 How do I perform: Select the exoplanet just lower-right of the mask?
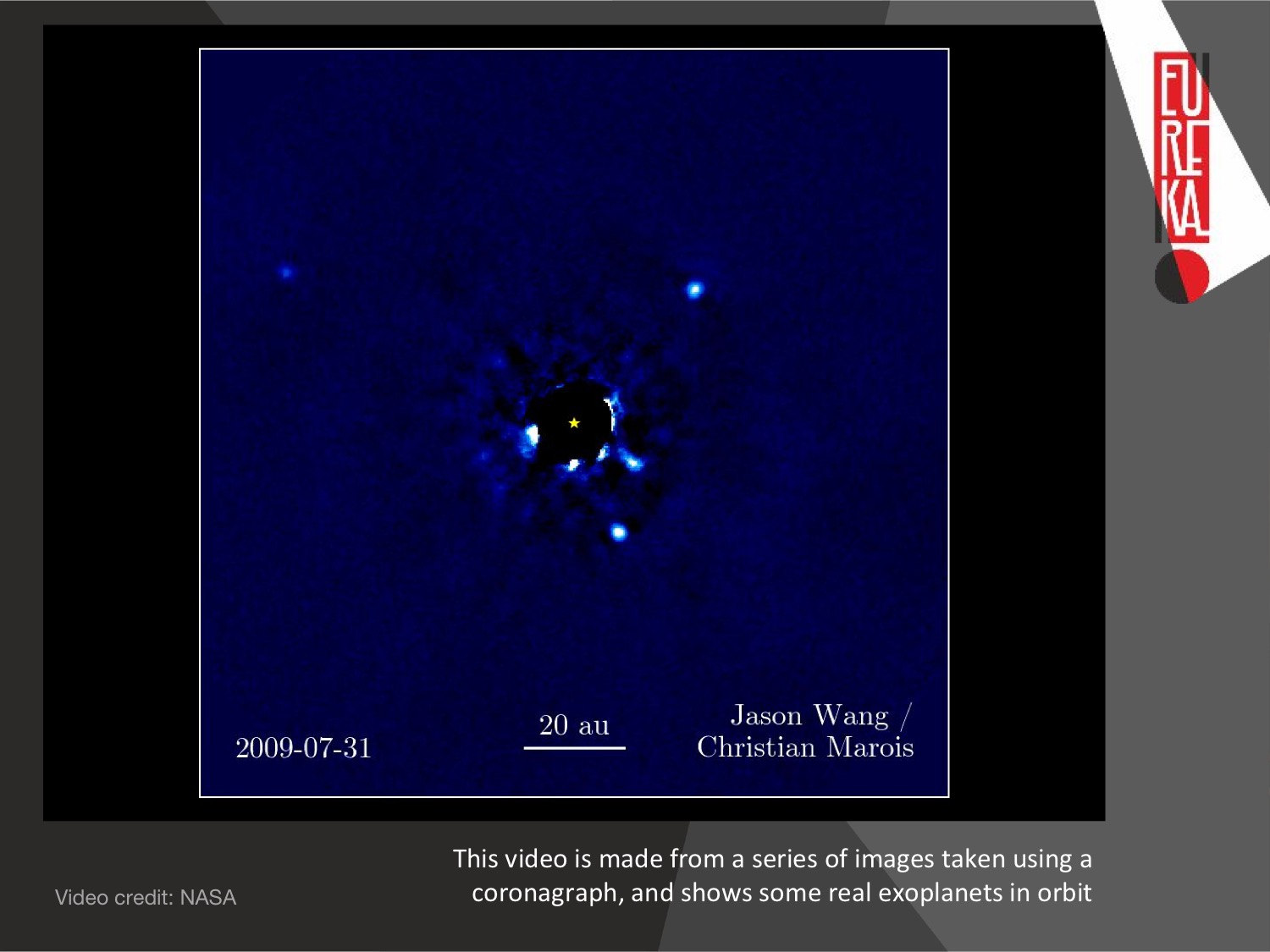(633, 462)
